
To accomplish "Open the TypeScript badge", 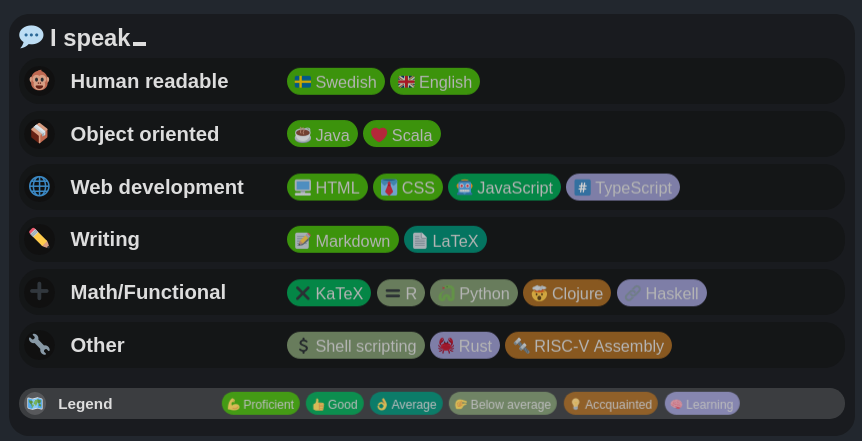I will 623,187.
